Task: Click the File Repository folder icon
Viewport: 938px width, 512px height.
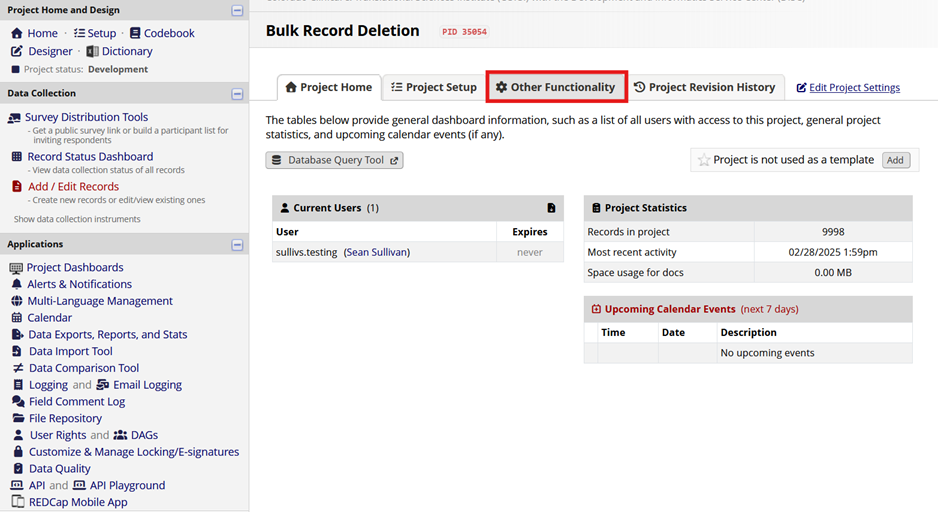Action: [x=18, y=418]
